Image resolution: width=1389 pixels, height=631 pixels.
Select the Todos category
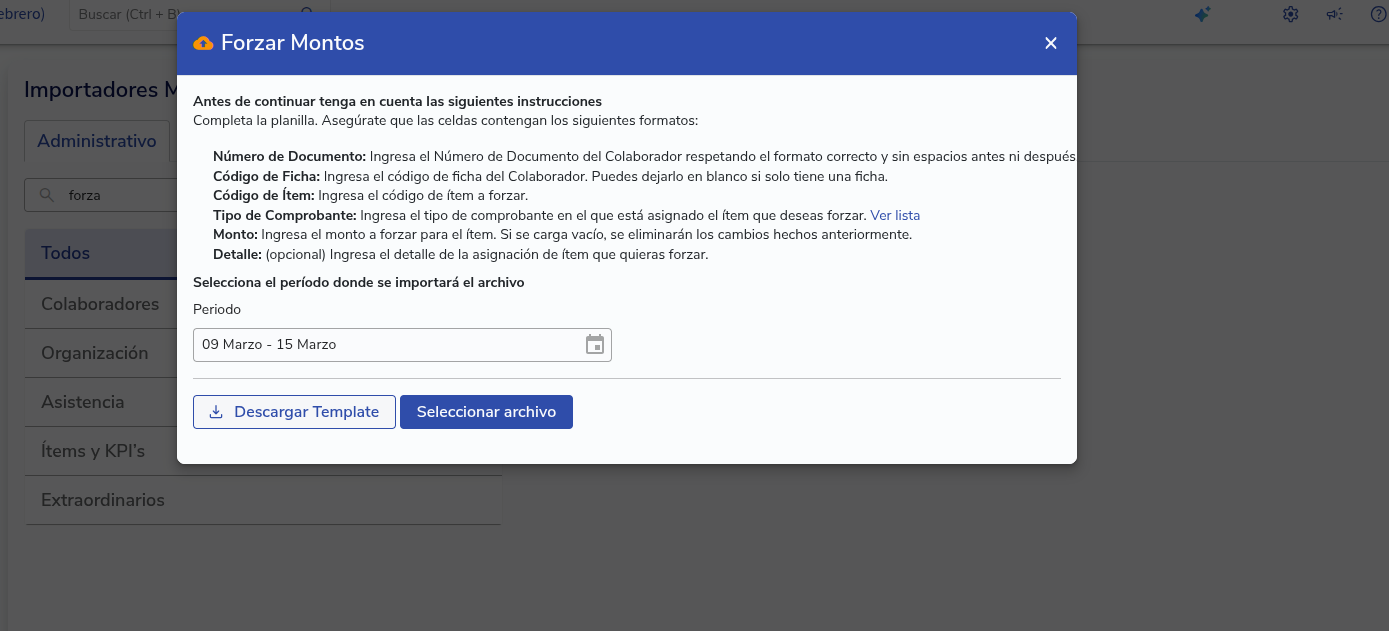coord(66,253)
